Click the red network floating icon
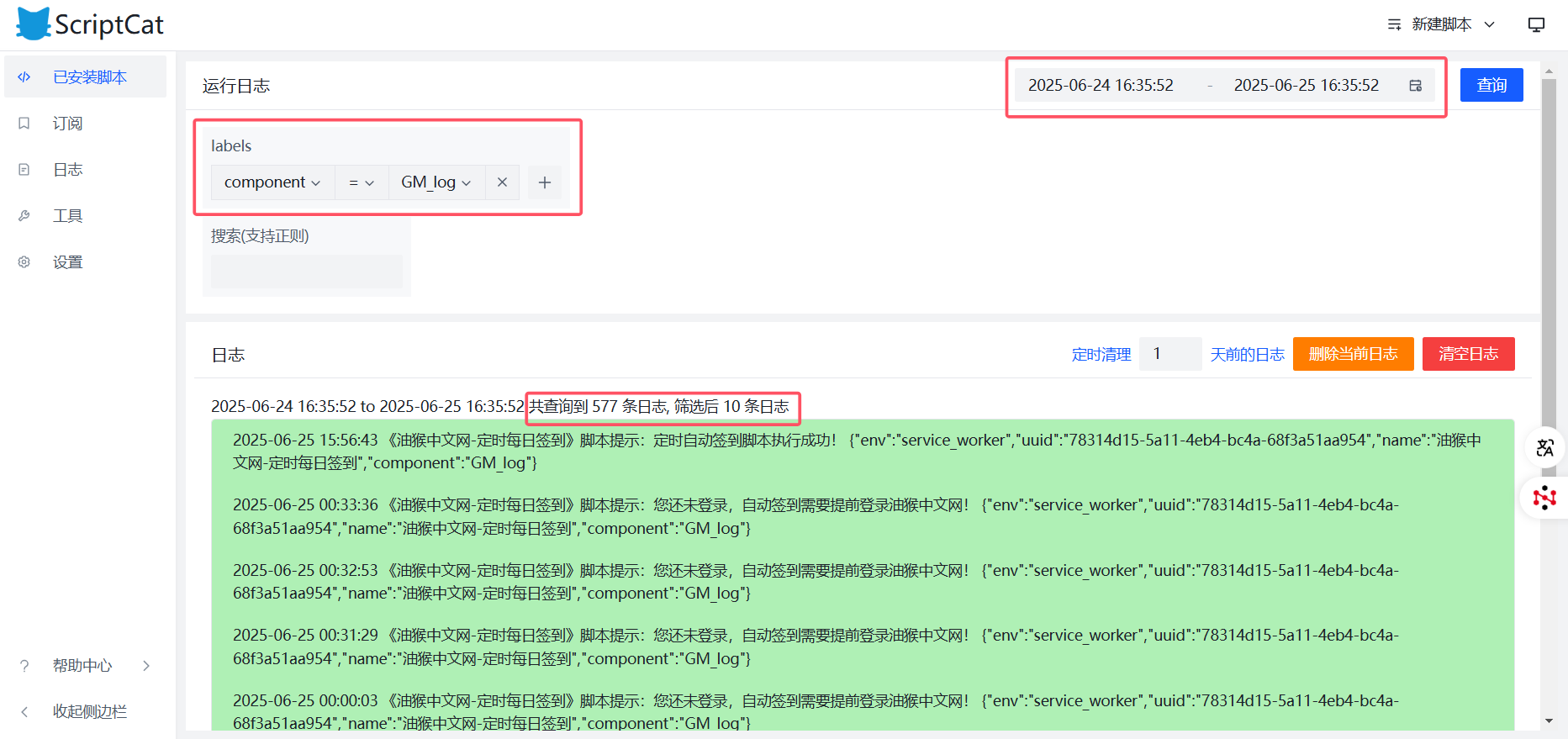The image size is (1568, 739). (1544, 498)
